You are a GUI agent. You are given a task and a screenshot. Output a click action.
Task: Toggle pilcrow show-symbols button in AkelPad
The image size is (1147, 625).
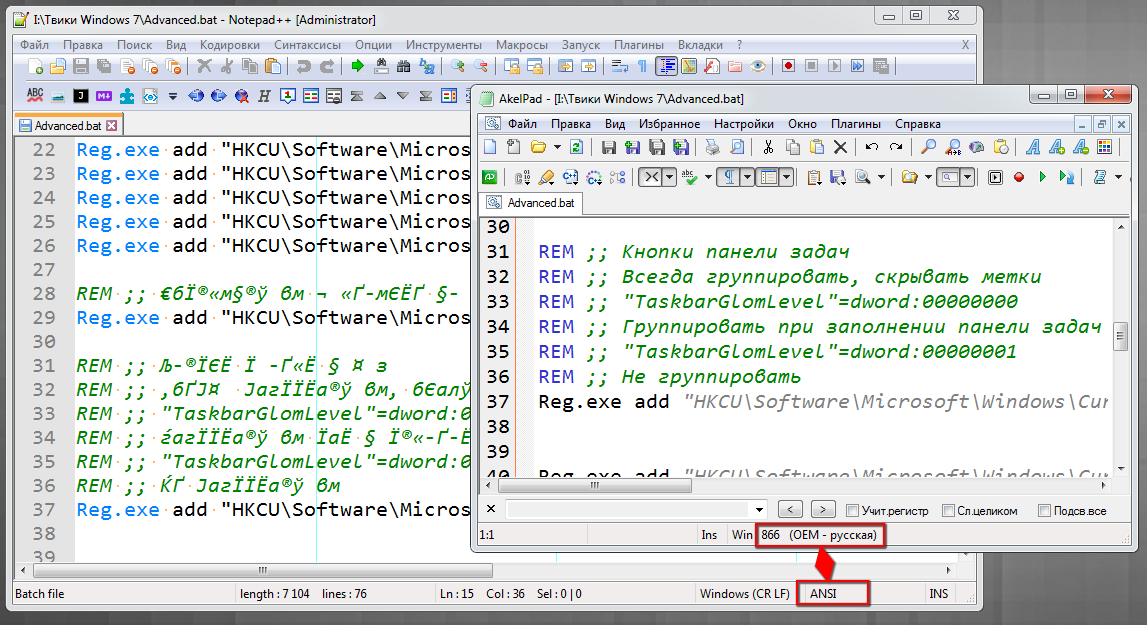click(729, 177)
